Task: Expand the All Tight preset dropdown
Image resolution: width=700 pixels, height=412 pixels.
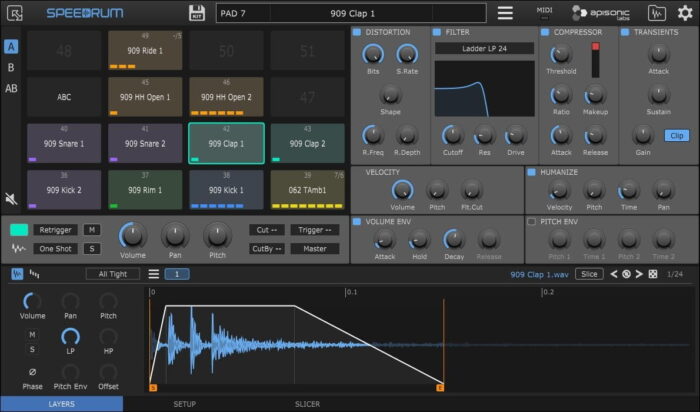Action: click(x=112, y=274)
